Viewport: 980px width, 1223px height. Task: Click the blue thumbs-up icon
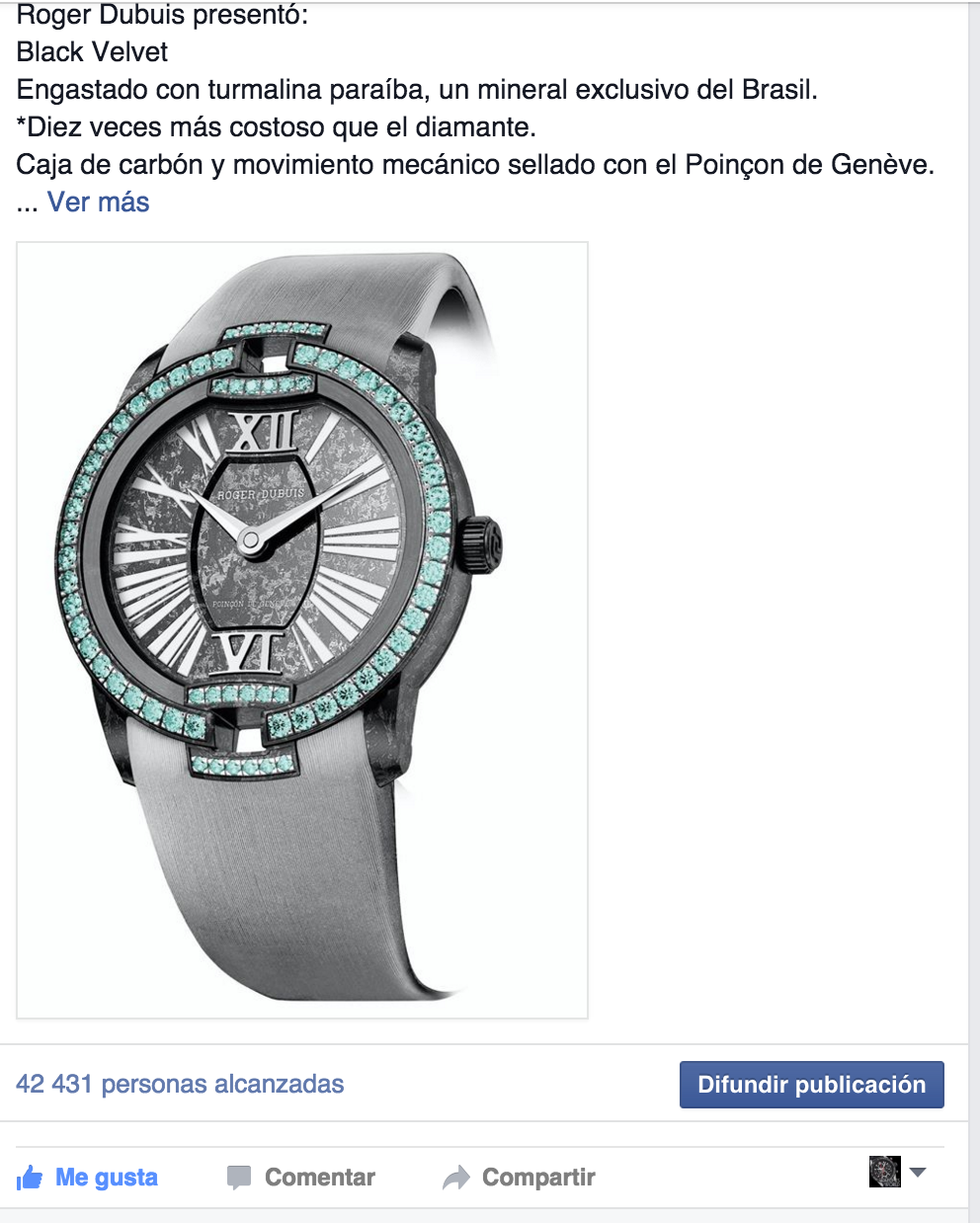(x=30, y=1178)
